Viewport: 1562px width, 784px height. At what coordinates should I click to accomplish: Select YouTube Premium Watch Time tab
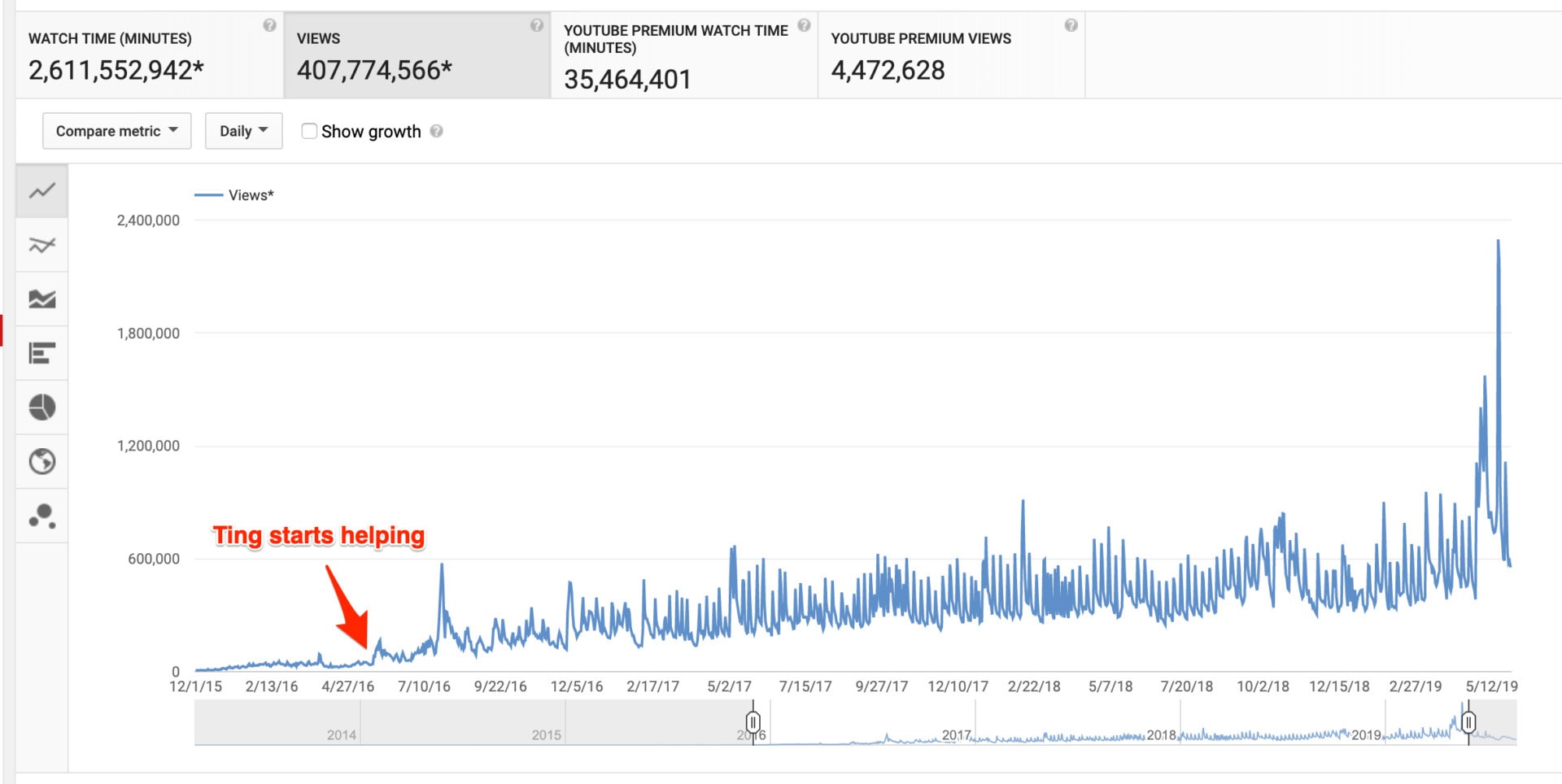684,55
